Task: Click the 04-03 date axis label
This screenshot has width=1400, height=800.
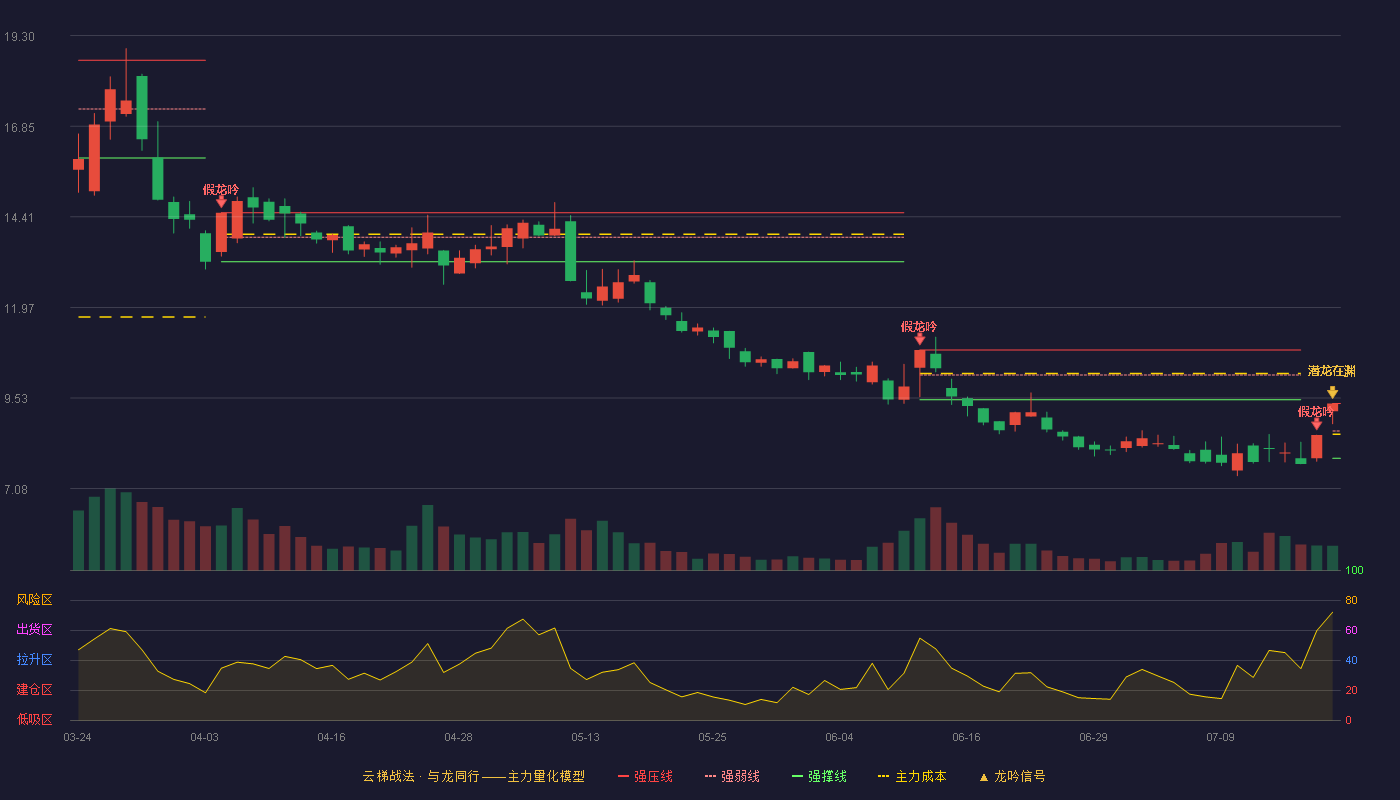Action: pos(204,737)
